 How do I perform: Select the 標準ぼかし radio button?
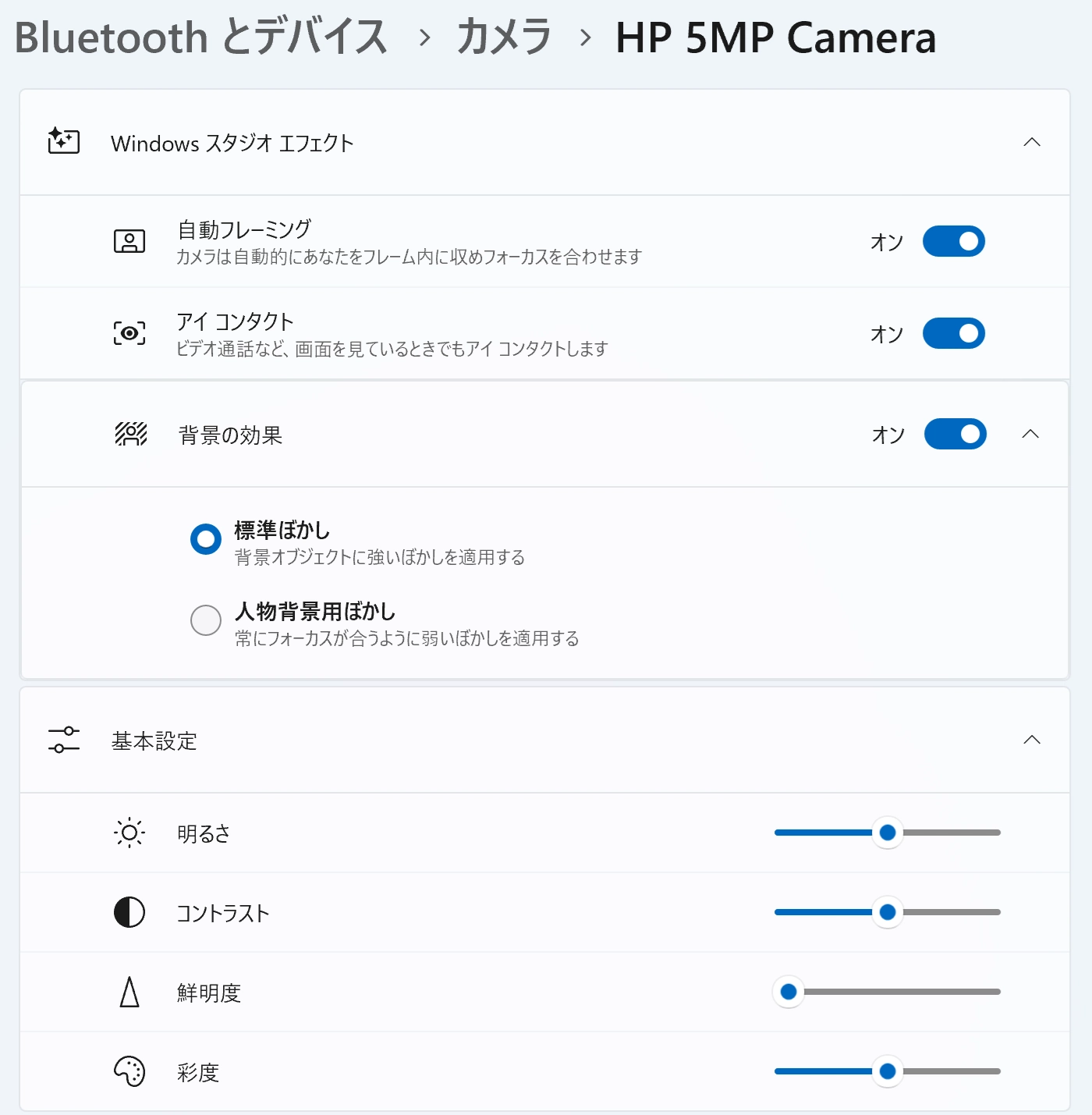tap(206, 538)
